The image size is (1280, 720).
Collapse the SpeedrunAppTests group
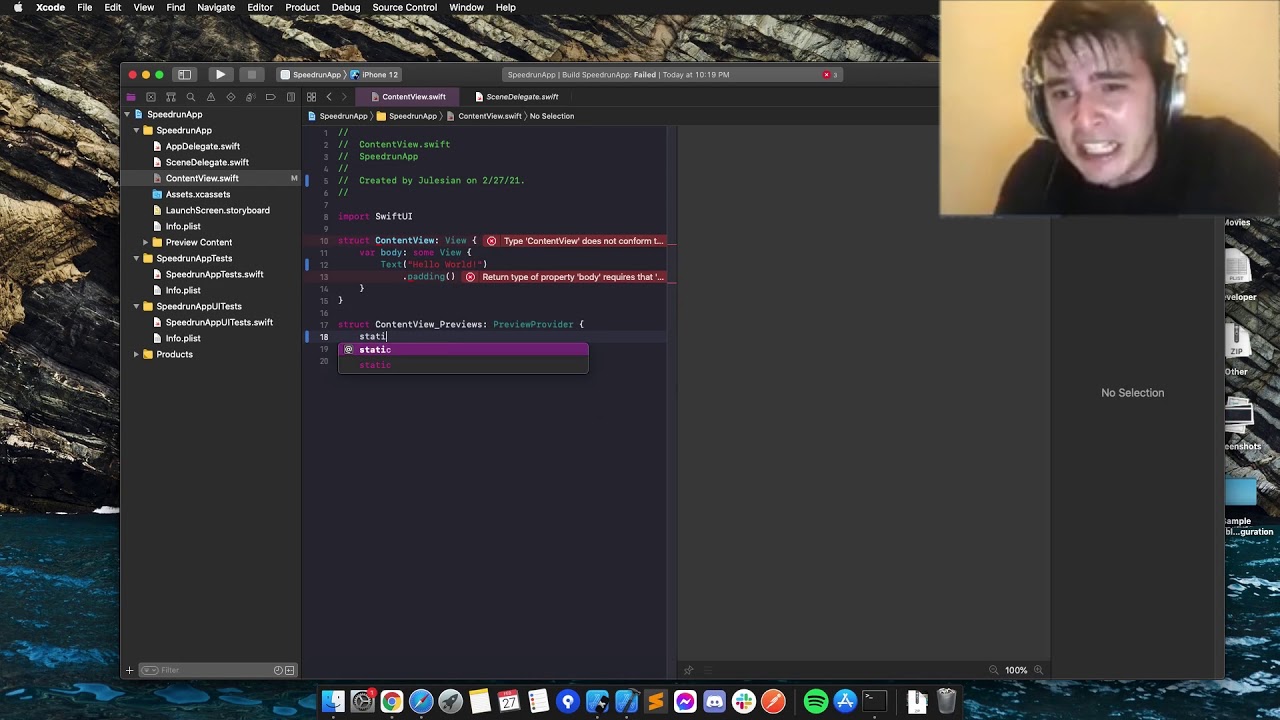(x=136, y=258)
